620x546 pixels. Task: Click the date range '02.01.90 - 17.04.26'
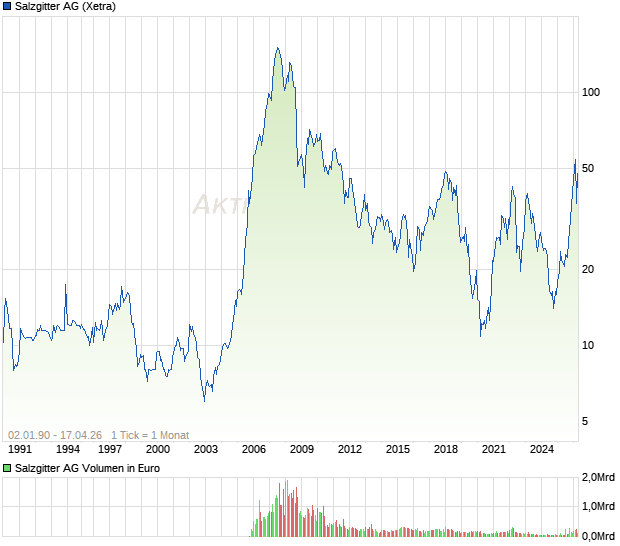pos(55,435)
